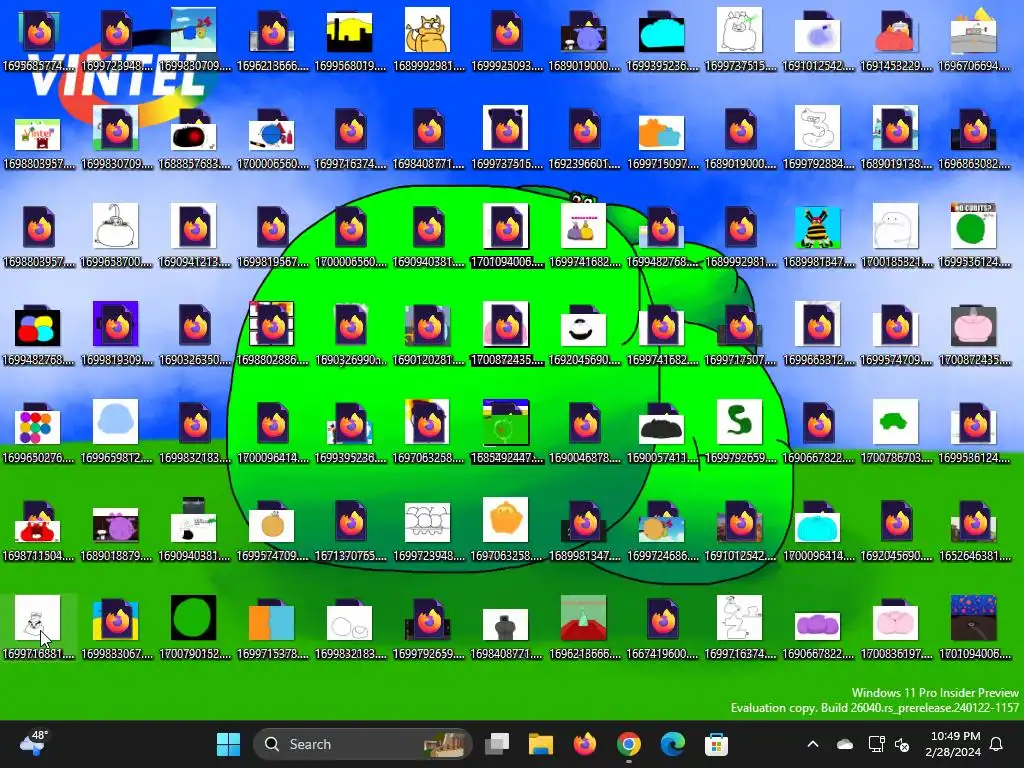The height and width of the screenshot is (768, 1024).
Task: Select white blob sketch 1699658700
Action: pyautogui.click(x=116, y=236)
